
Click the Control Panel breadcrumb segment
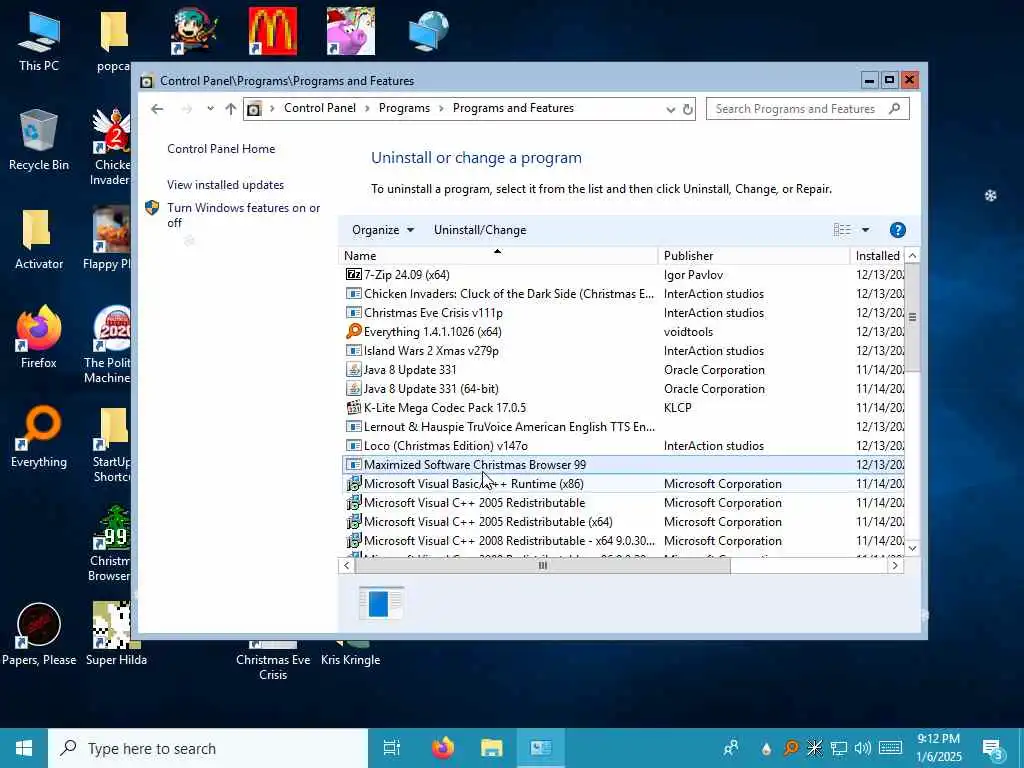320,108
